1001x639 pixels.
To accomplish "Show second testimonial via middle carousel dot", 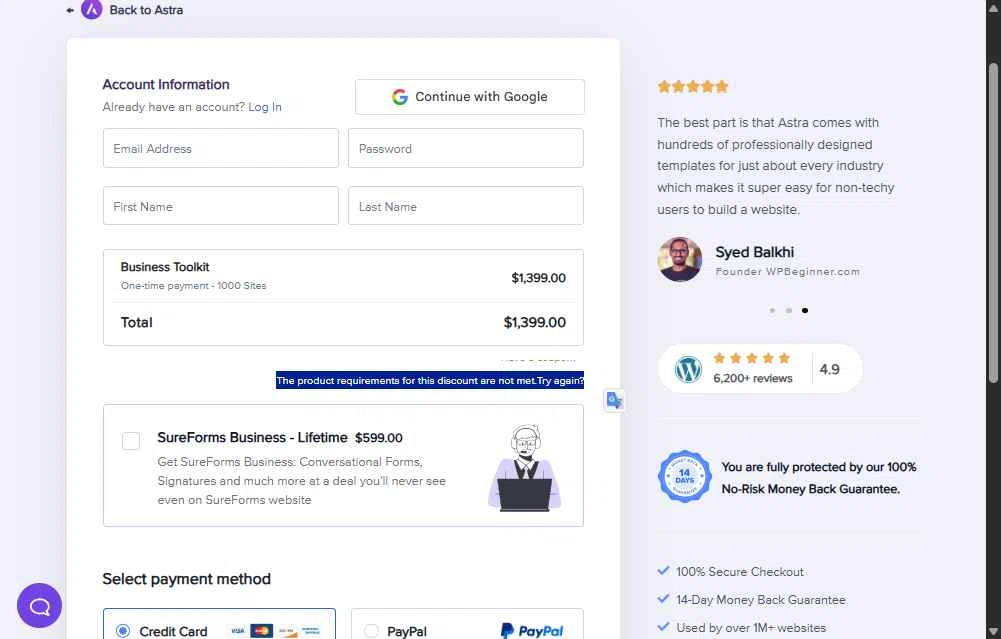I will (789, 310).
